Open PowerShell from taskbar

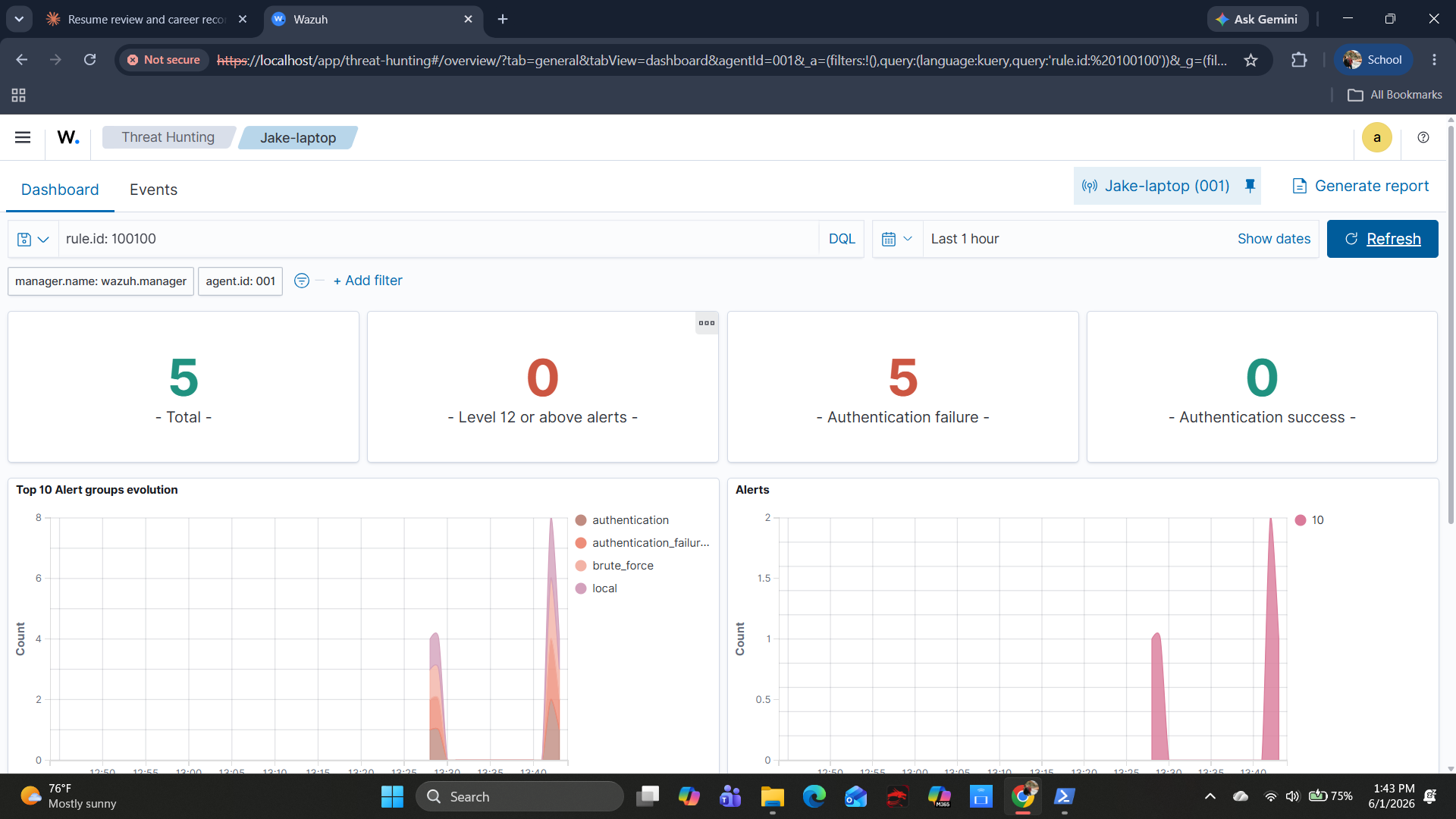pyautogui.click(x=1064, y=796)
